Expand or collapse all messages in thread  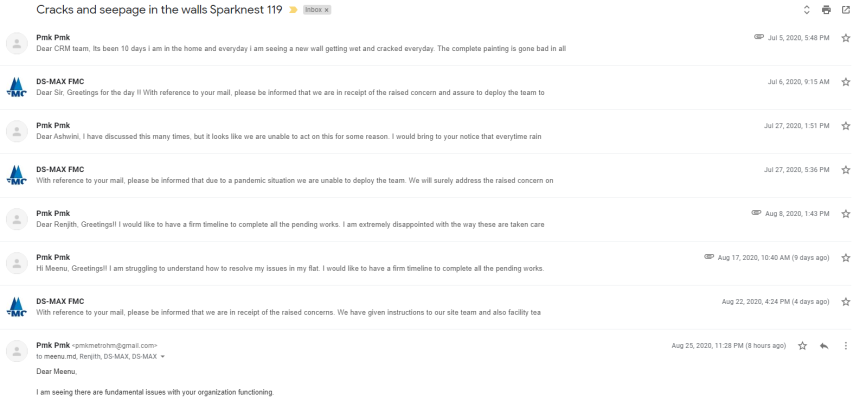(806, 10)
